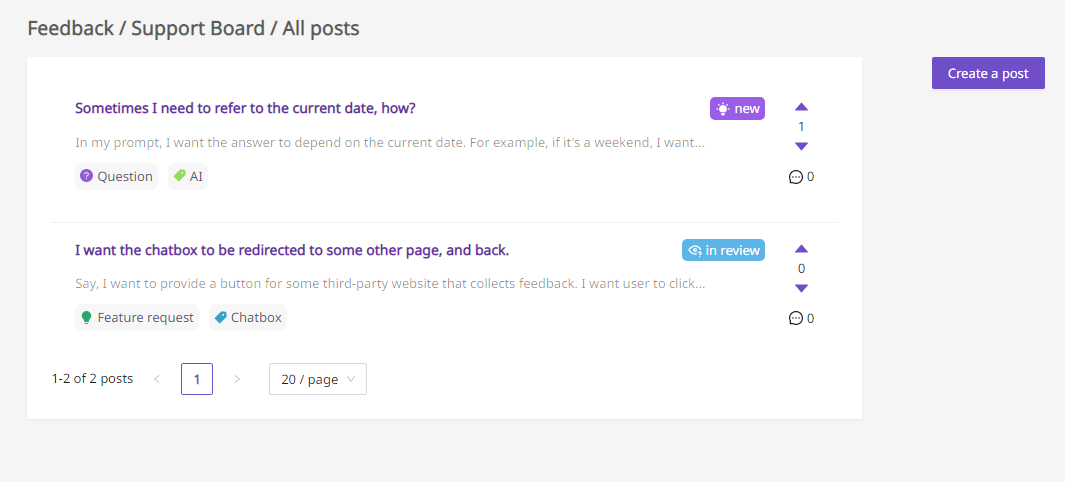The height and width of the screenshot is (482, 1065).
Task: Downvote the chatbox redirect post
Action: pos(801,288)
